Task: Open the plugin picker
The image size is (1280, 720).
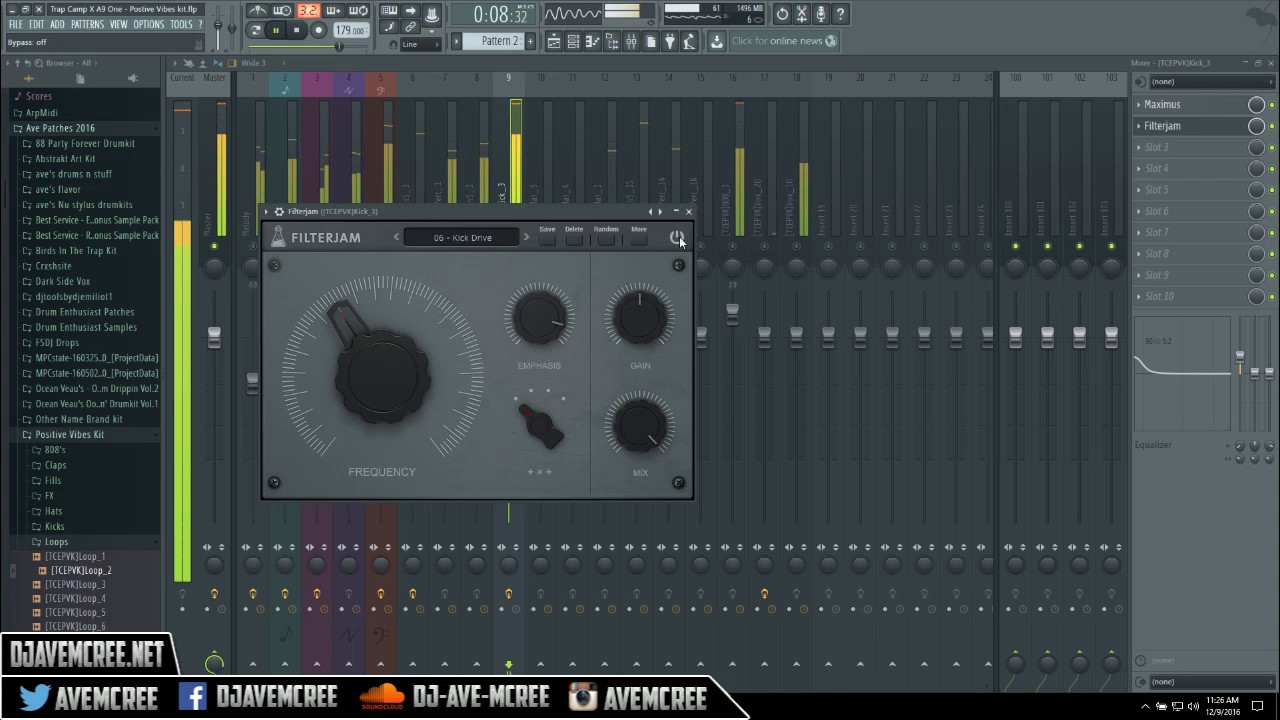Action: coord(668,41)
